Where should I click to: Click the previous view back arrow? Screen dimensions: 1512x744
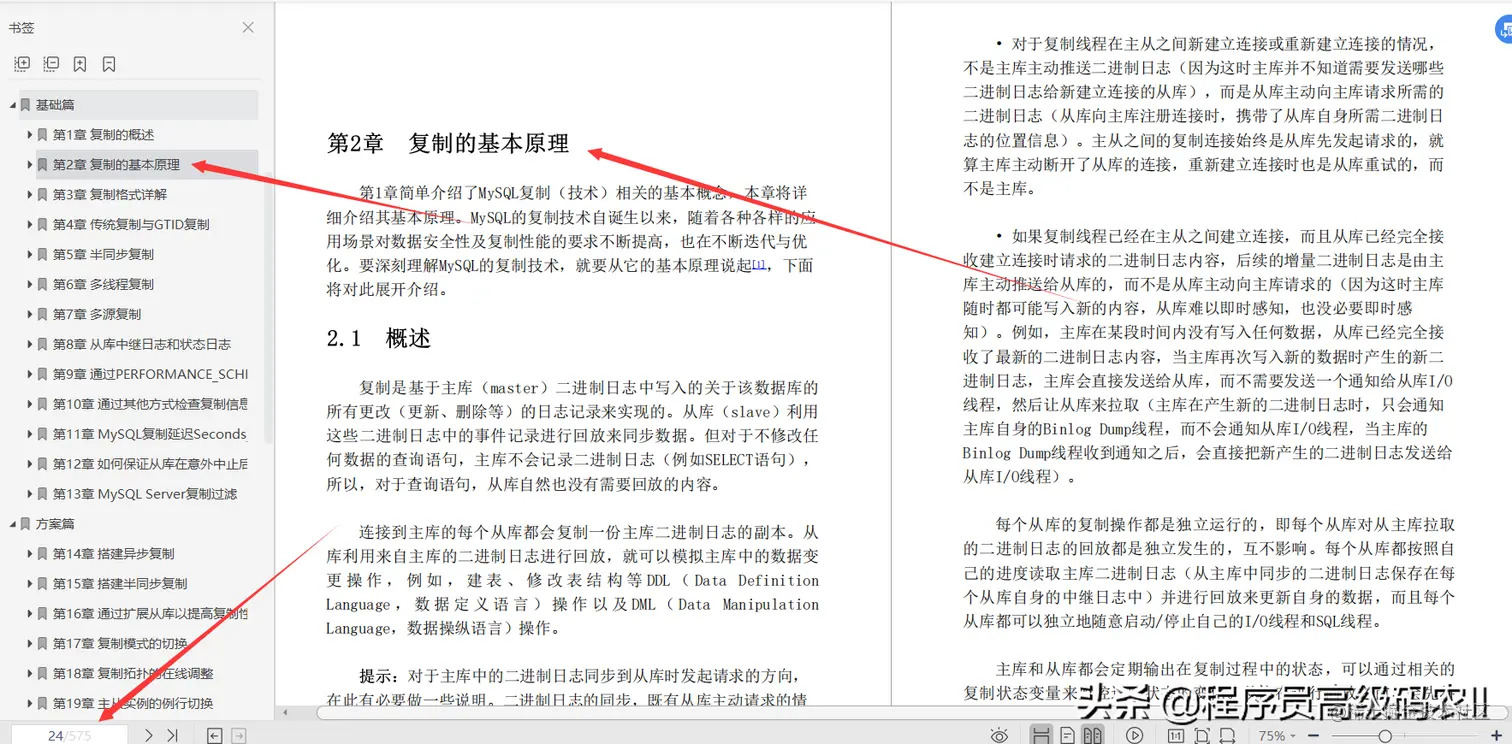coord(213,733)
